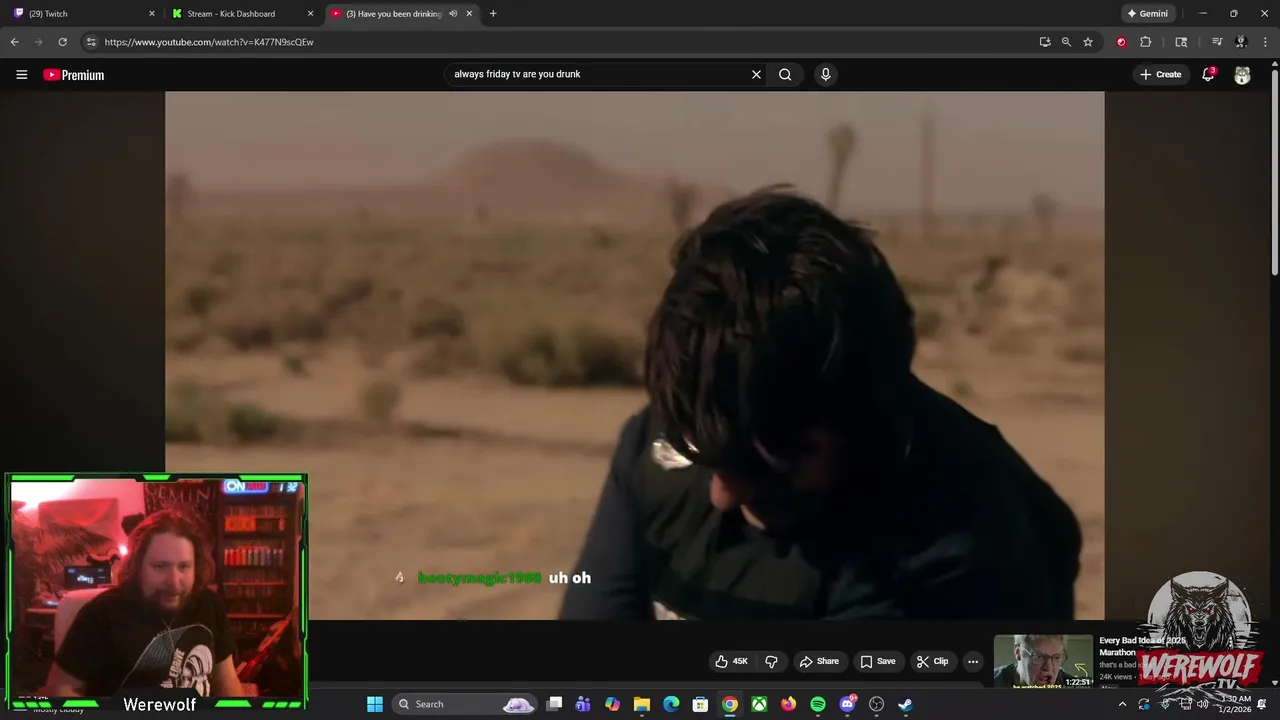This screenshot has width=1280, height=720.
Task: Open more actions three-dot menu
Action: pyautogui.click(x=972, y=661)
